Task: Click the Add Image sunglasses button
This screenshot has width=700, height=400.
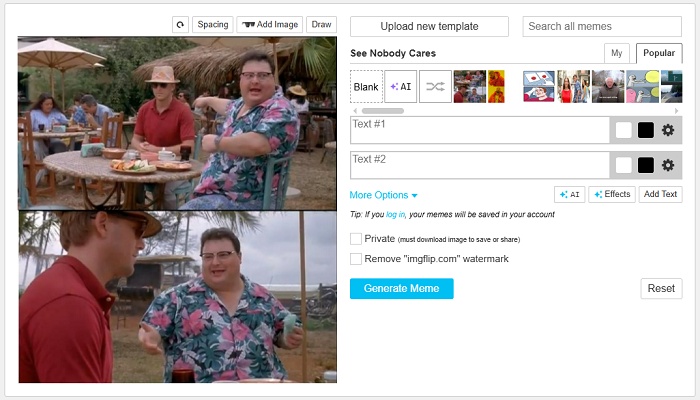Action: pos(270,25)
